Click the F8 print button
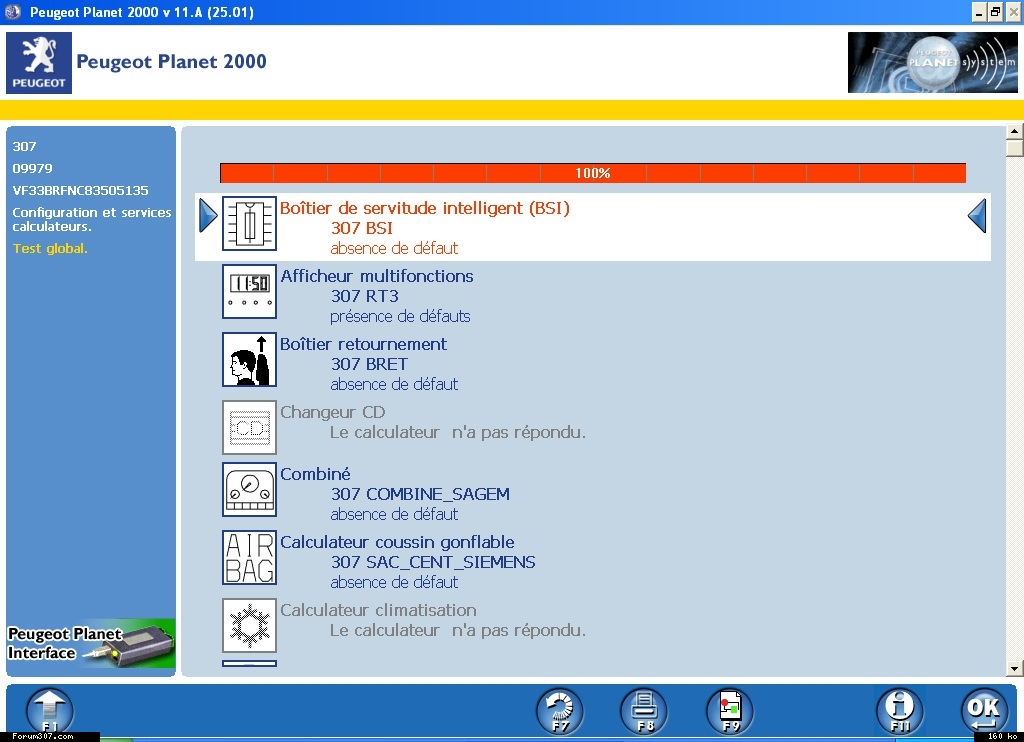Screen dimensions: 1024x742 pos(645,711)
